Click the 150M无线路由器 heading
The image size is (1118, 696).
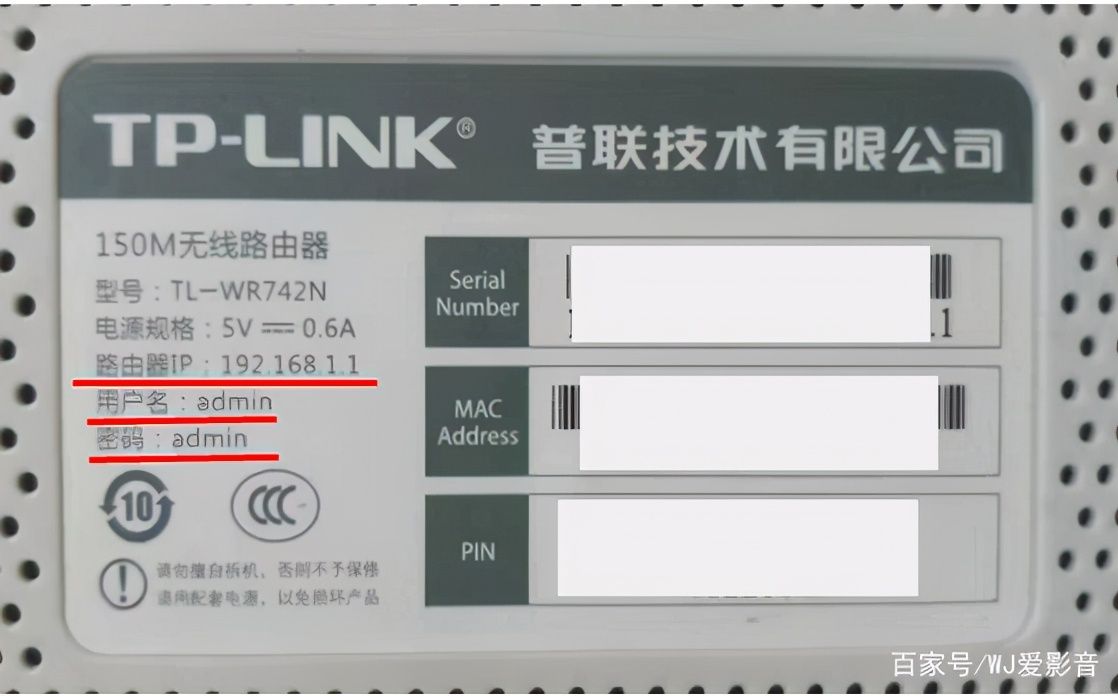pyautogui.click(x=212, y=246)
